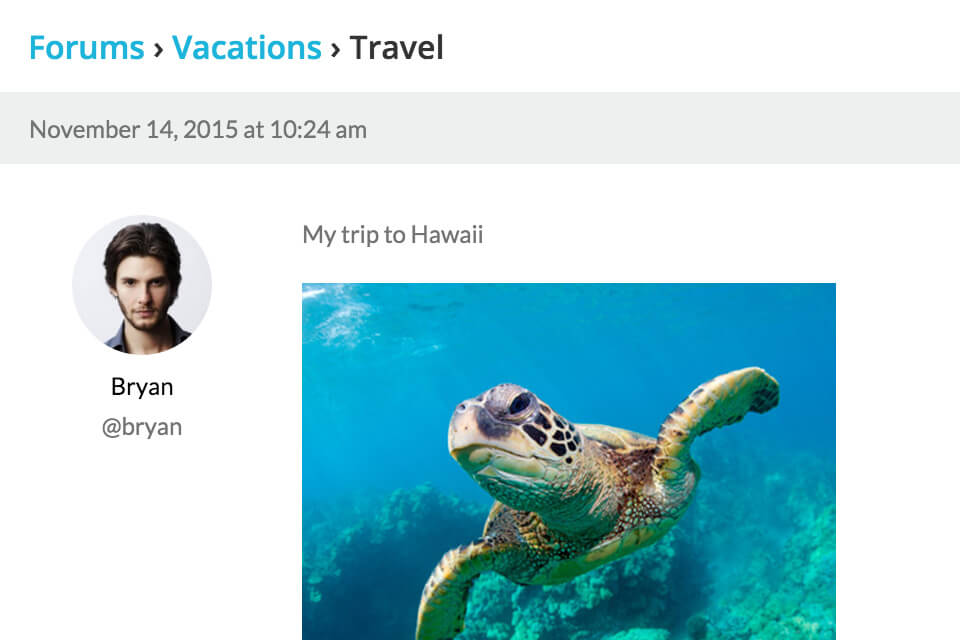Click the author name Bryan
This screenshot has width=960, height=640.
[142, 387]
